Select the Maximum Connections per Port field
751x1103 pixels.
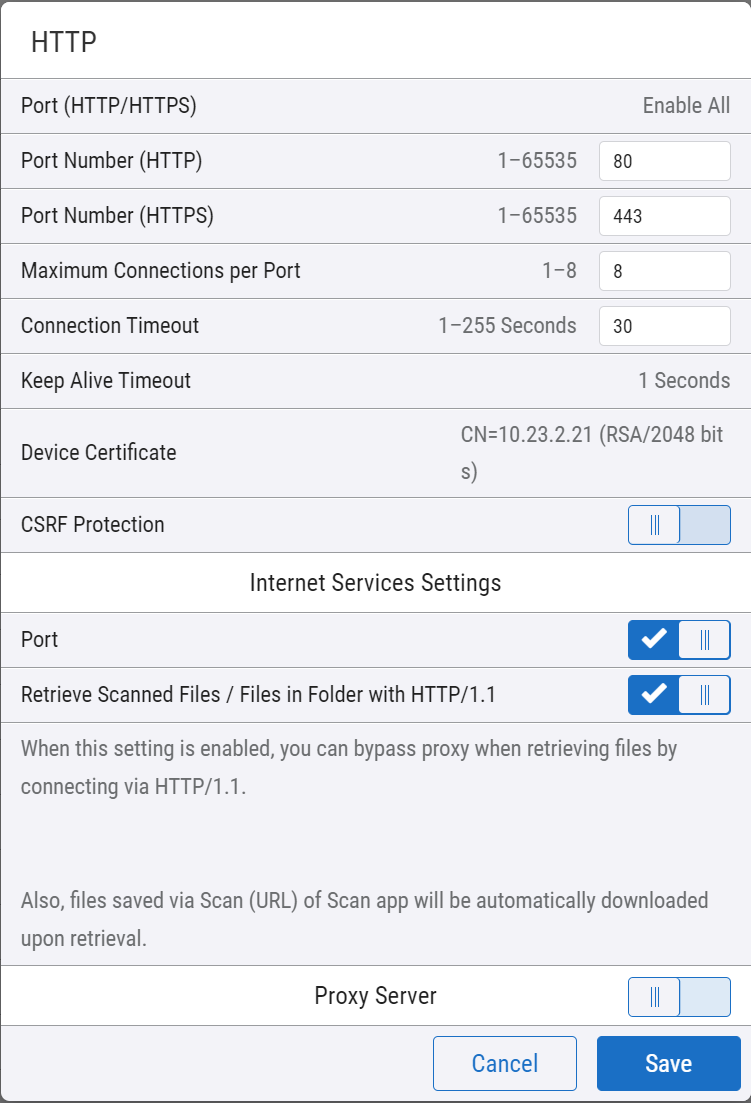click(664, 271)
